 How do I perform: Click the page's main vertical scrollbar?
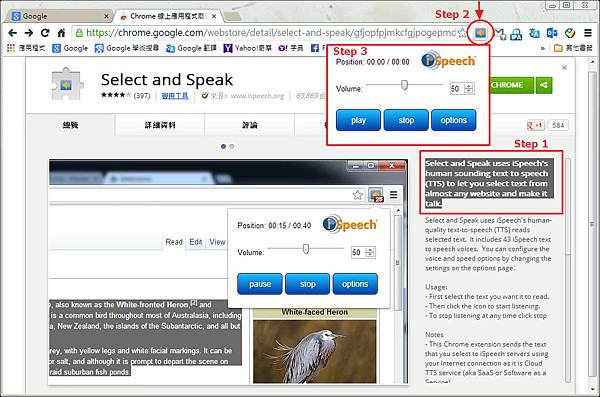(593, 224)
